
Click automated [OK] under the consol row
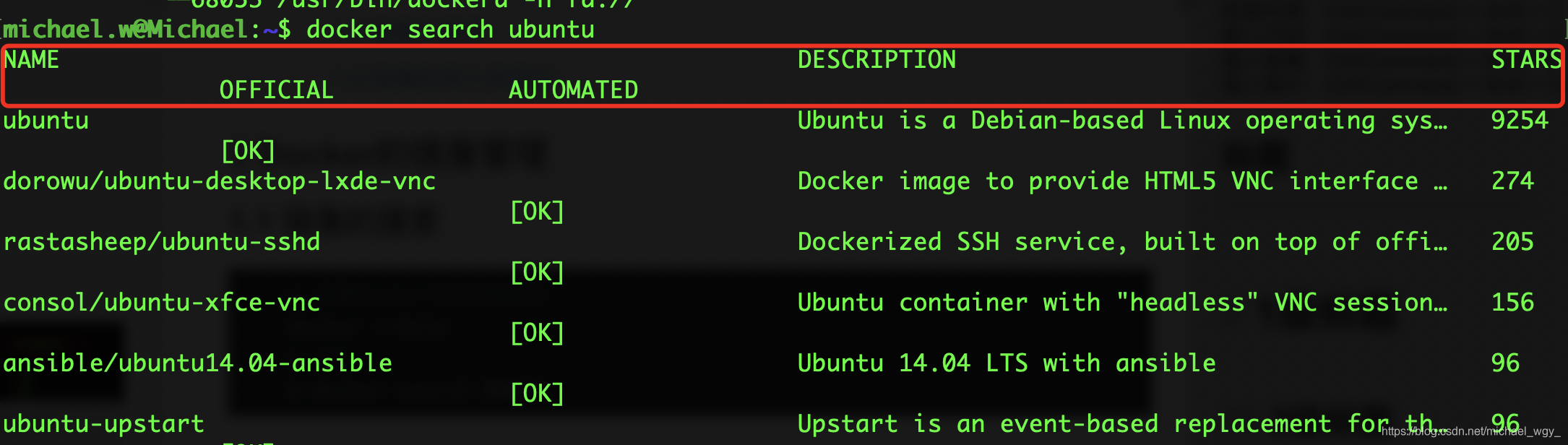[537, 333]
